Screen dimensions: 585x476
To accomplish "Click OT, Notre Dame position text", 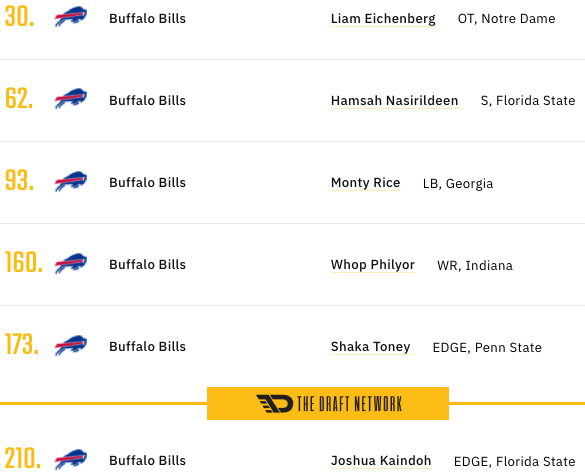I will pos(507,19).
